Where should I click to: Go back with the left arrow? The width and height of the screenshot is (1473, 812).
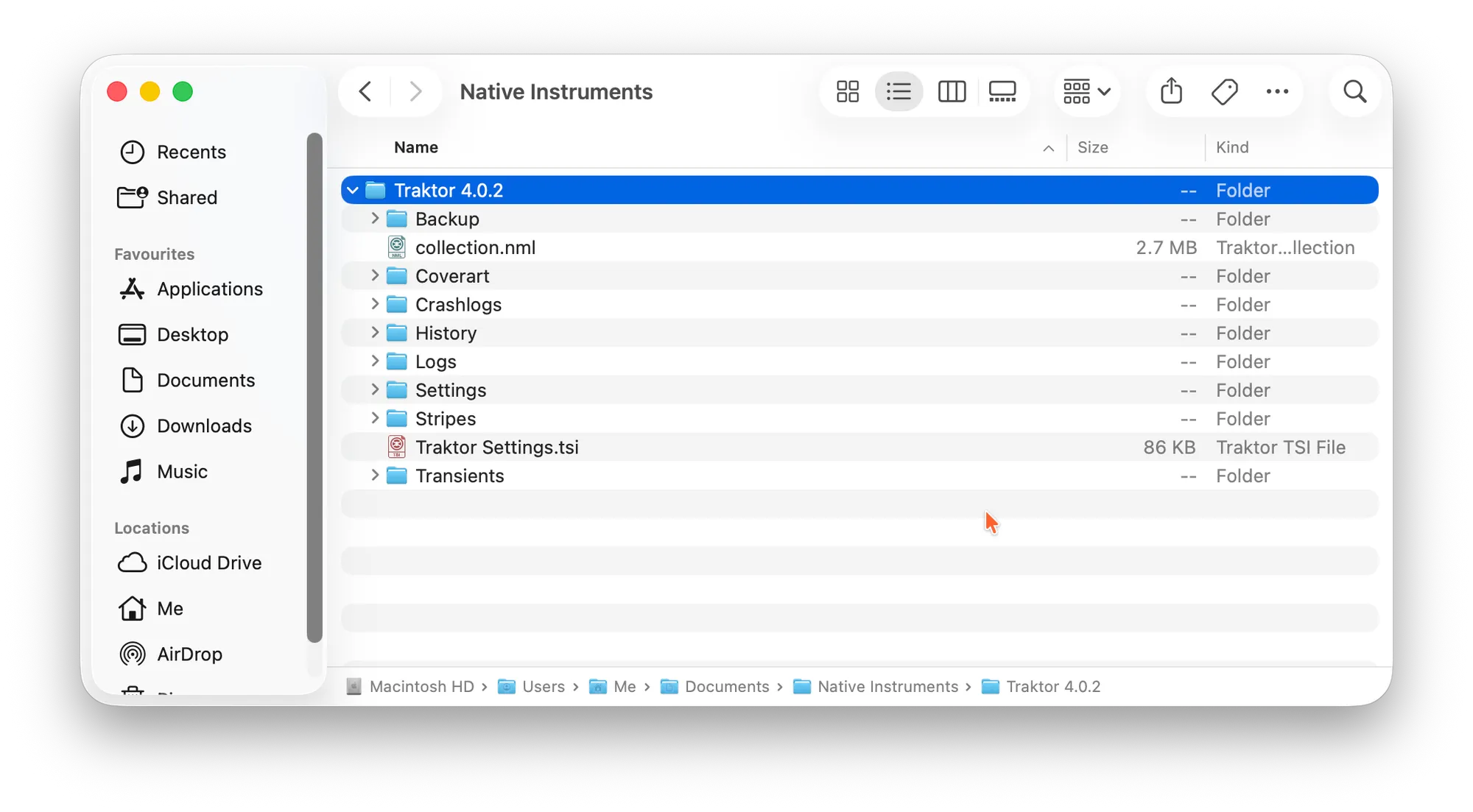365,92
